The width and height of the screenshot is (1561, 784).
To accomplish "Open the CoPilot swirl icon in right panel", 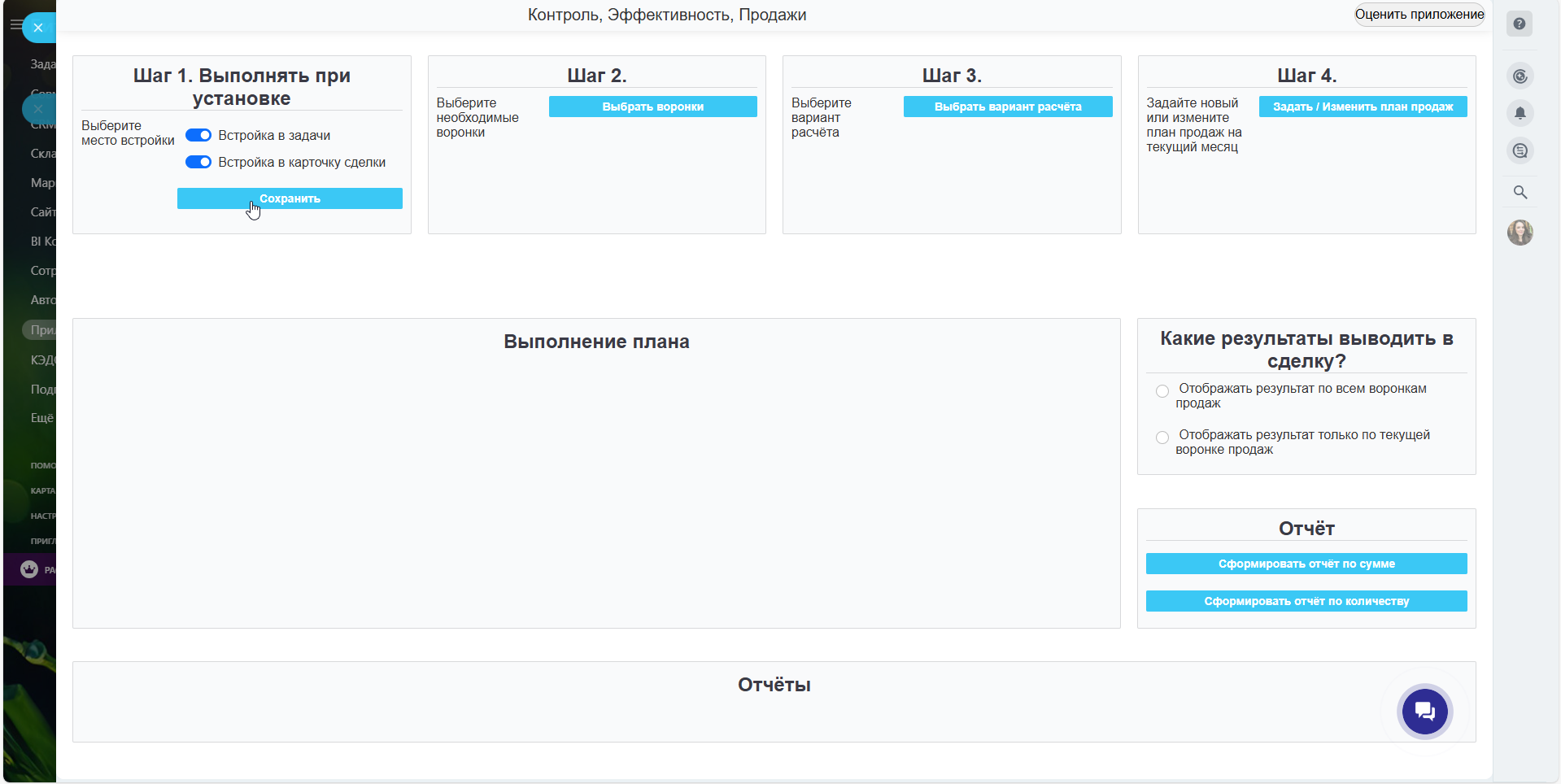I will [x=1520, y=76].
